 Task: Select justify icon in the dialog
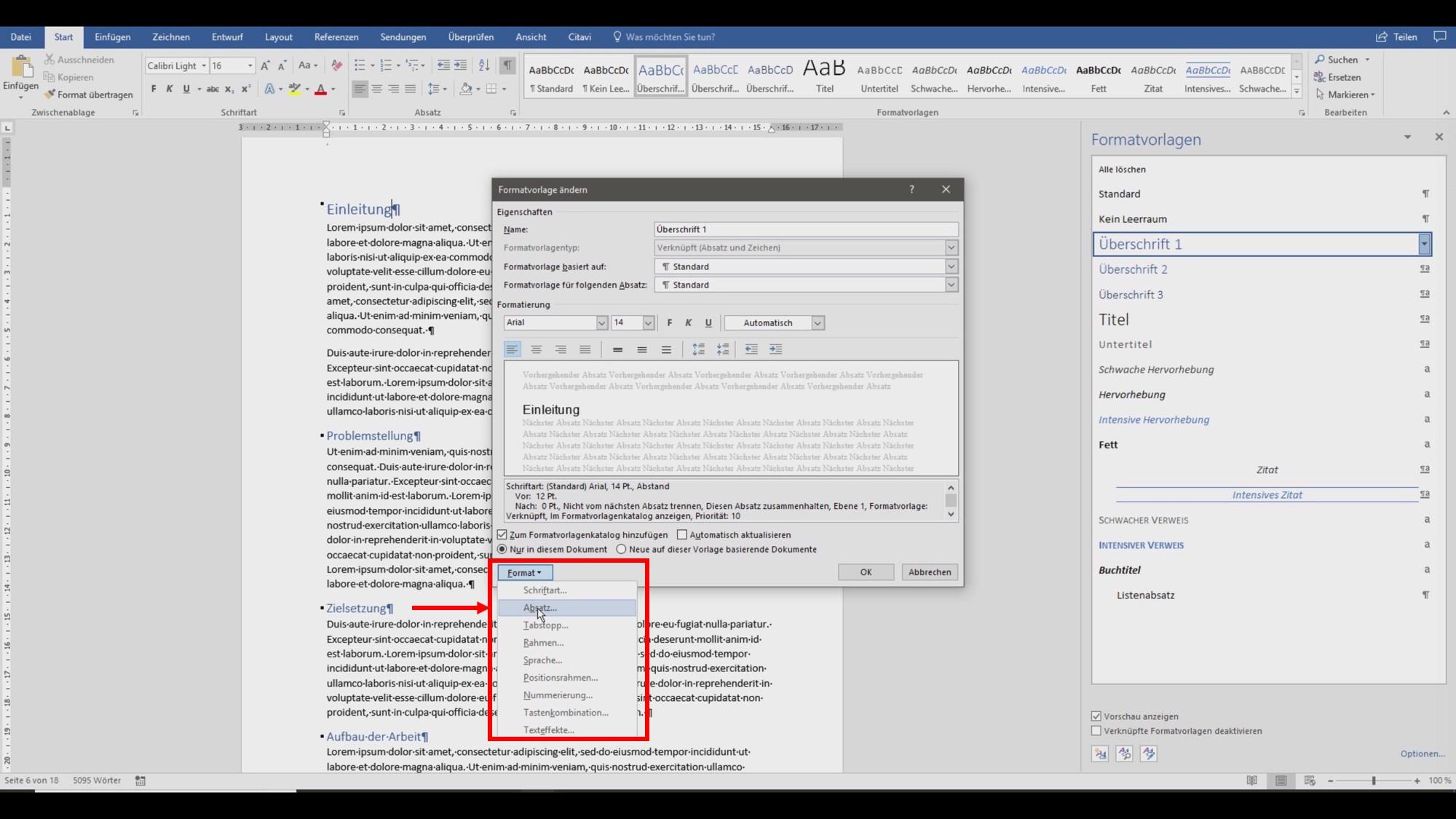pyautogui.click(x=585, y=349)
